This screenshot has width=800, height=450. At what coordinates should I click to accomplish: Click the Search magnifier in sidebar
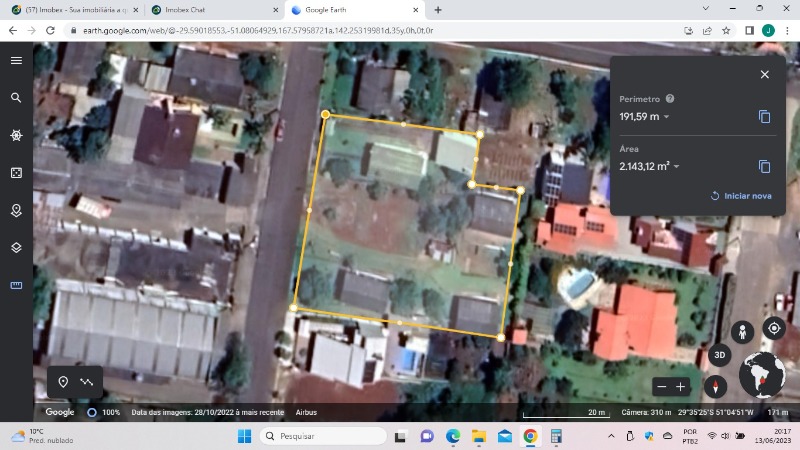[16, 98]
